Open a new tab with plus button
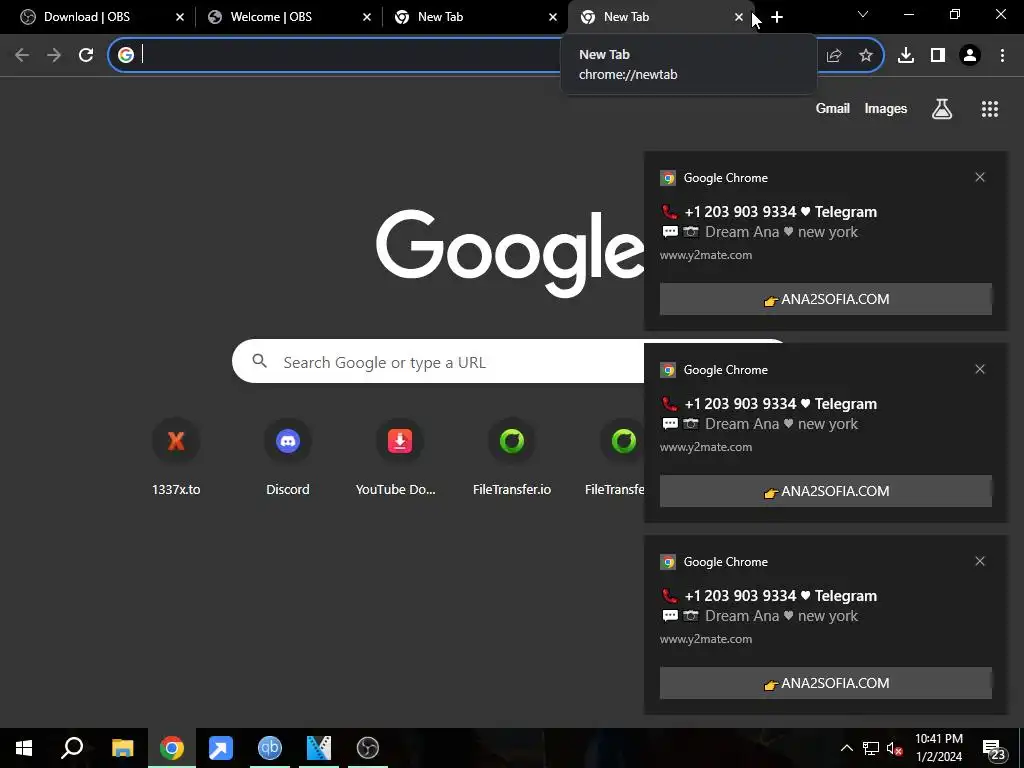1024x768 pixels. [776, 17]
